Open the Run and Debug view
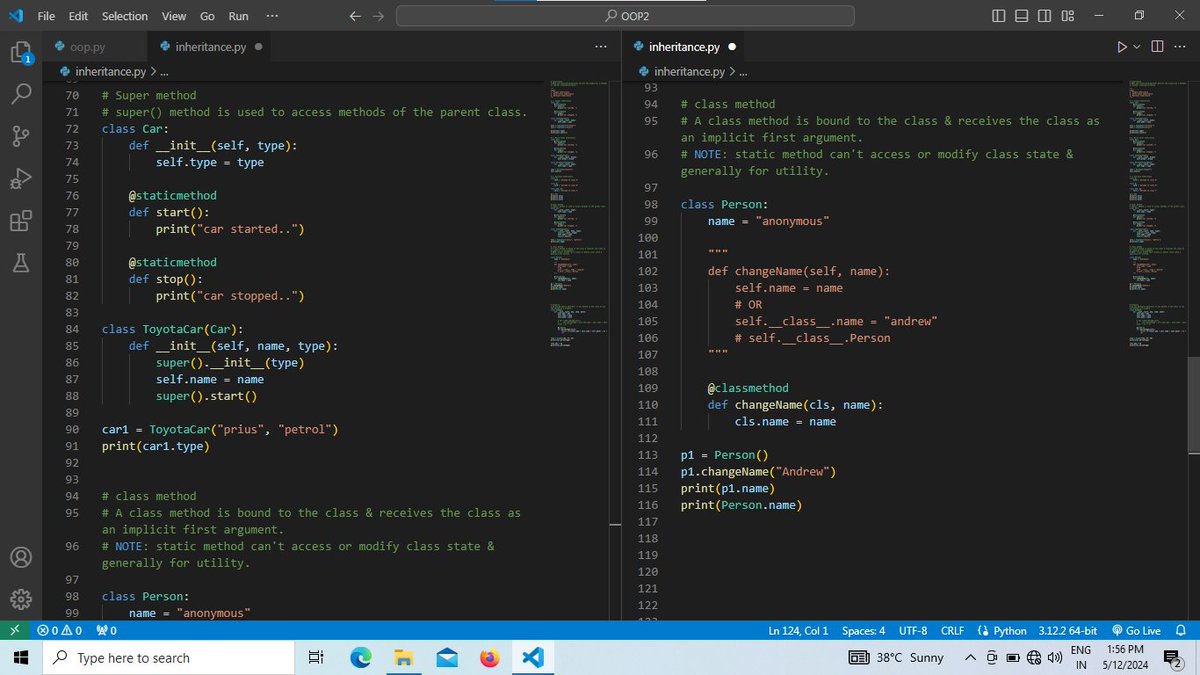This screenshot has width=1200, height=675. pyautogui.click(x=22, y=178)
